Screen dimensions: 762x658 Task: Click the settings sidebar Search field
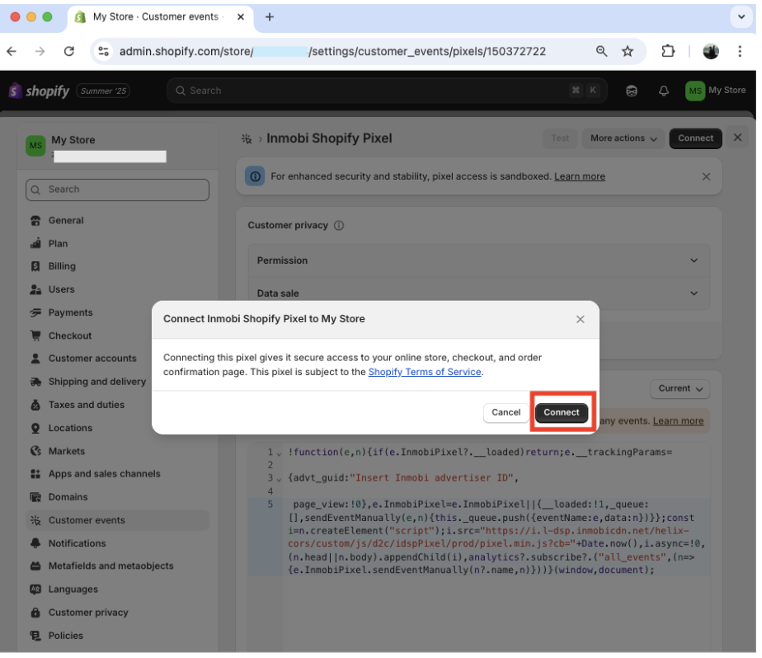click(x=118, y=190)
